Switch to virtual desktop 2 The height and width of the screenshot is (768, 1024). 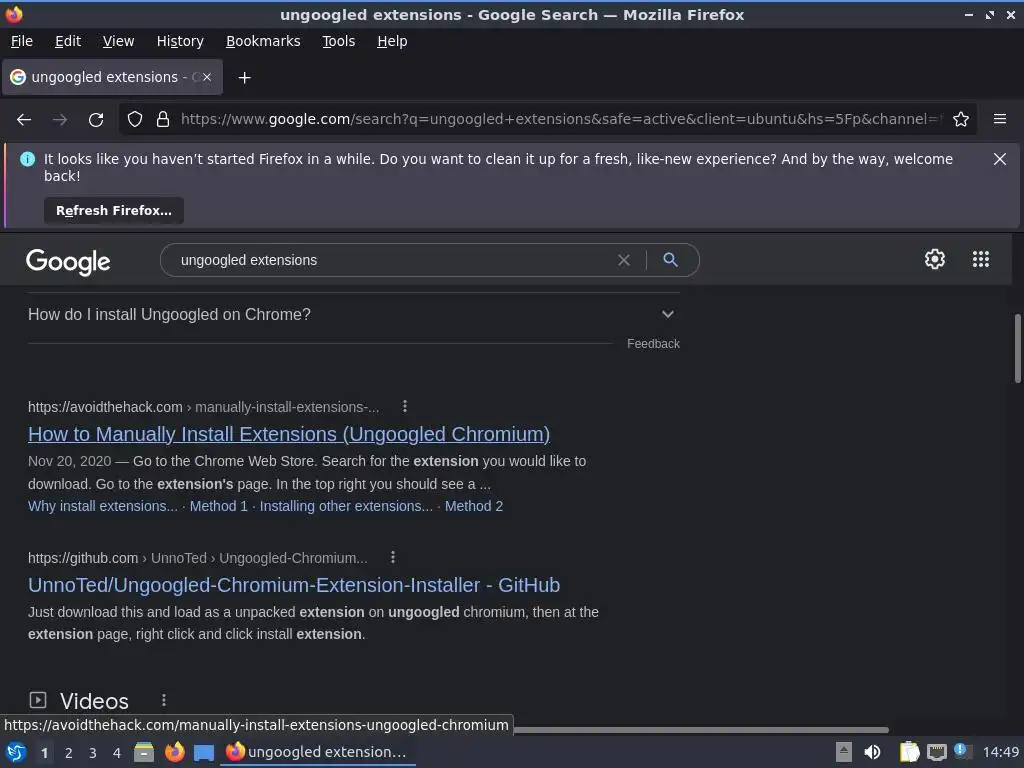pyautogui.click(x=69, y=753)
